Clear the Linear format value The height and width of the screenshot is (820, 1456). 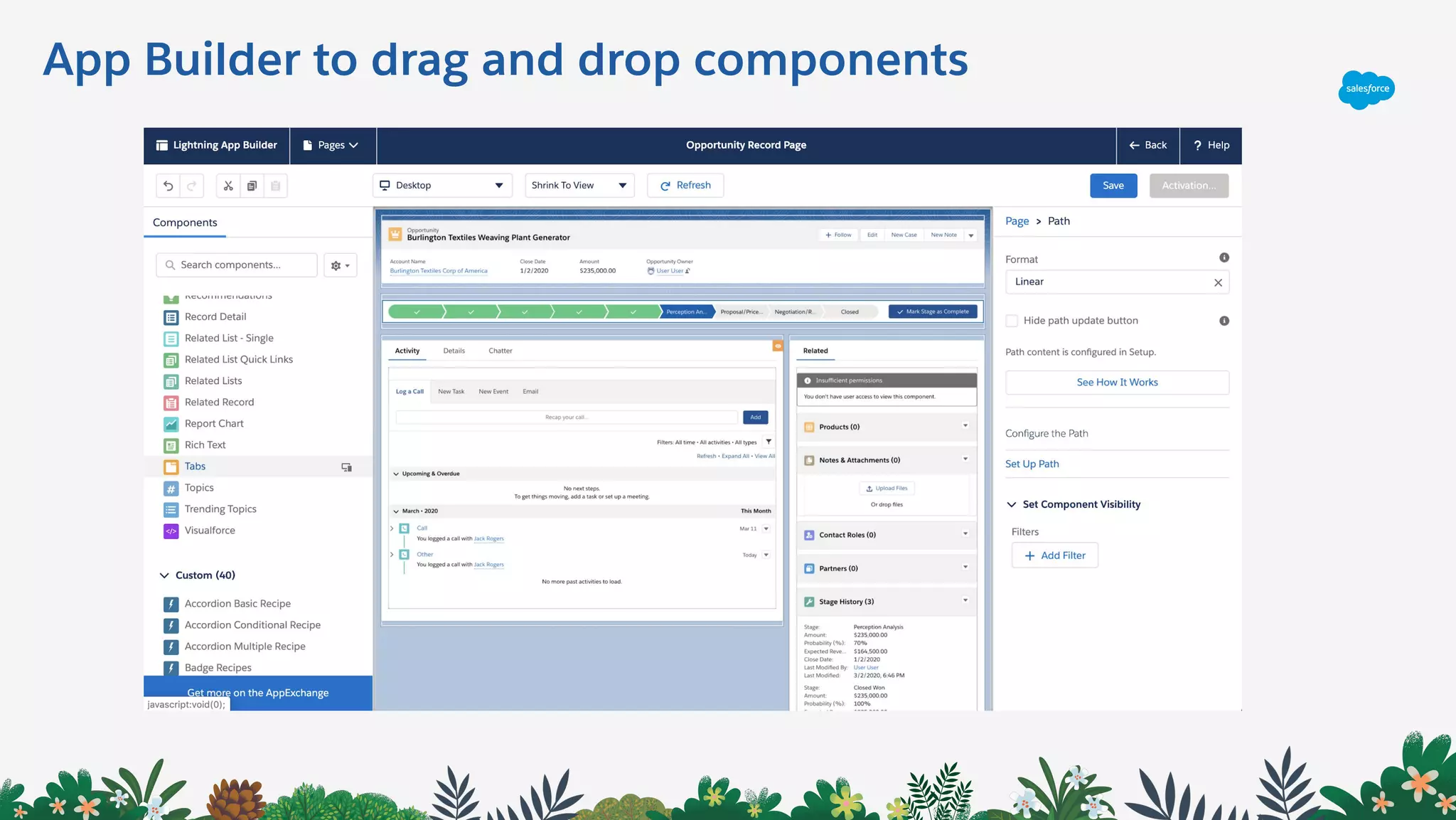coord(1217,282)
